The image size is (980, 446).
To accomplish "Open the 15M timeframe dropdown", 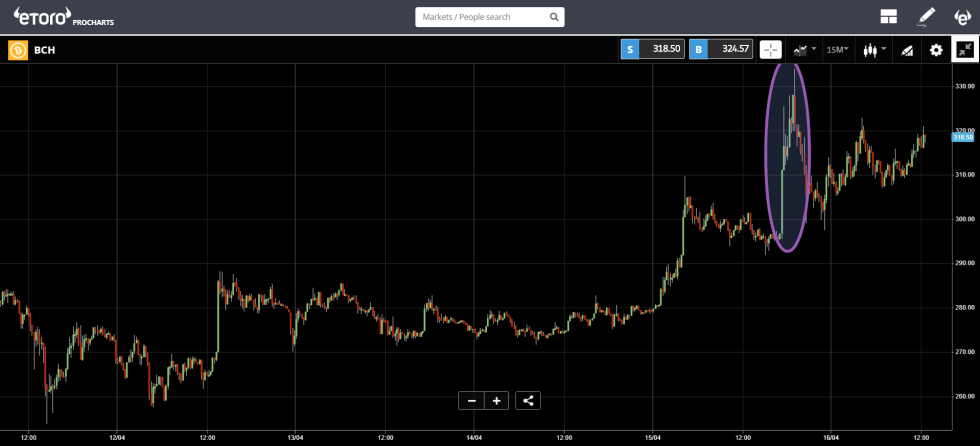I will [x=838, y=50].
